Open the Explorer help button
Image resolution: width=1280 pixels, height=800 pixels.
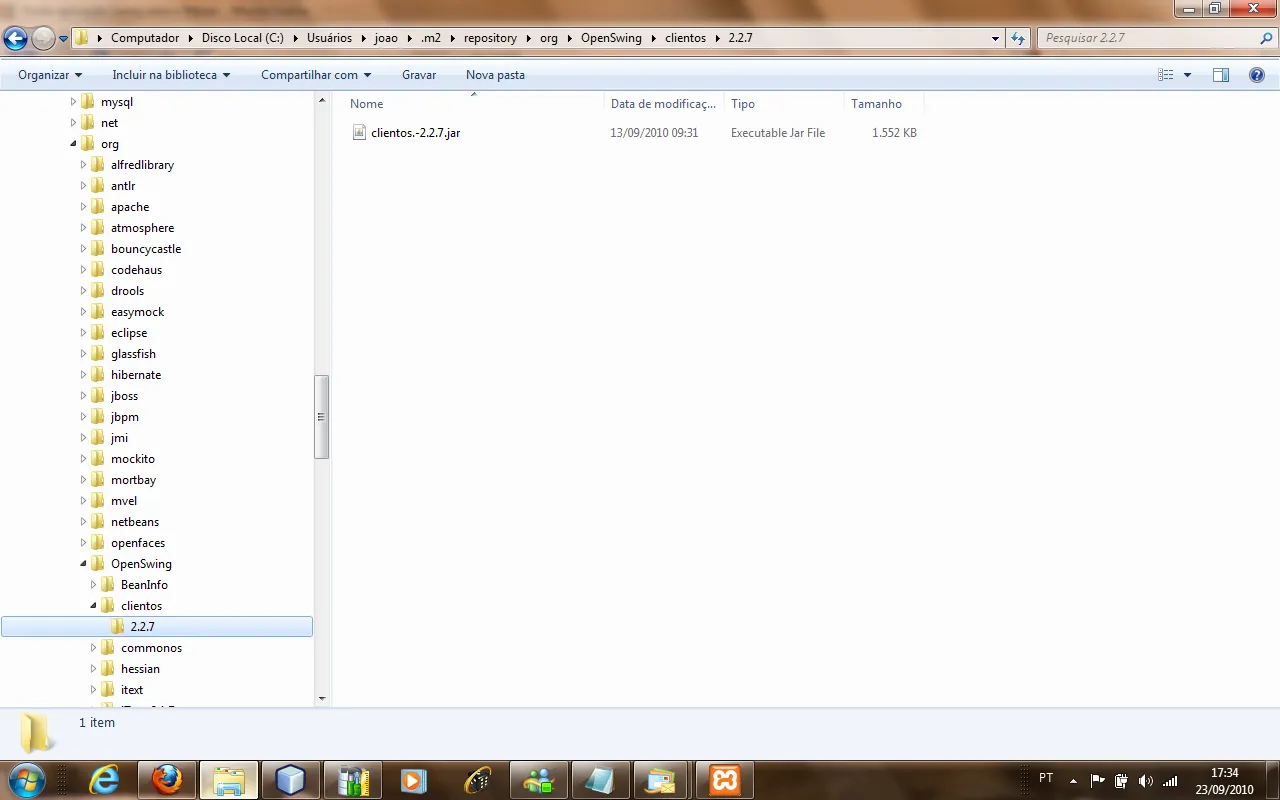1257,75
